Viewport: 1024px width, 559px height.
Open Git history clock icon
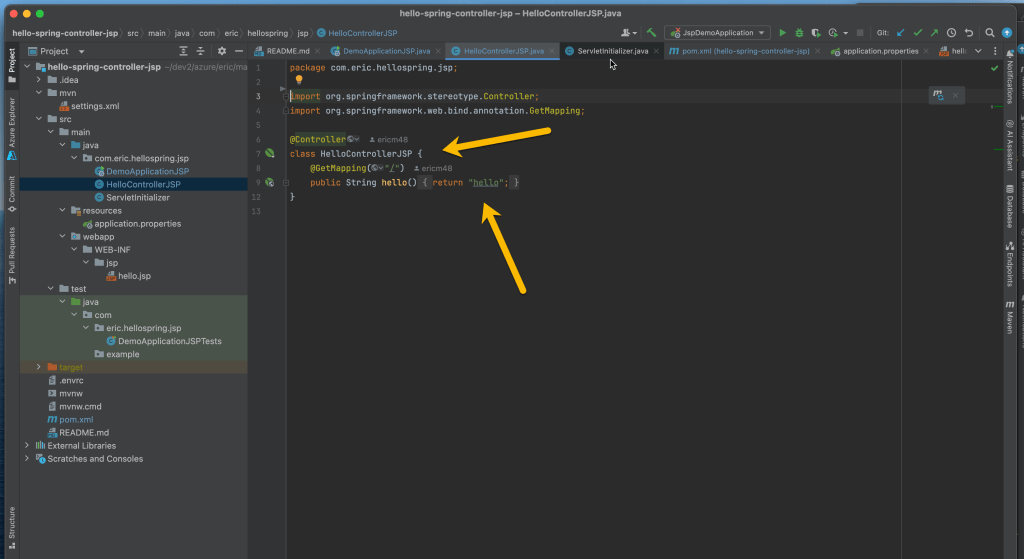point(951,33)
